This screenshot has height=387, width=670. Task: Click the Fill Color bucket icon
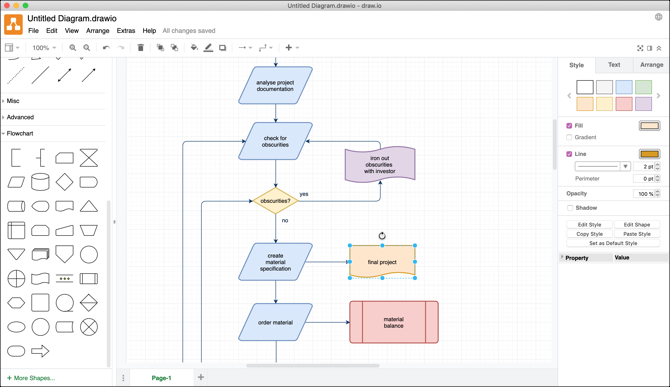coord(194,48)
